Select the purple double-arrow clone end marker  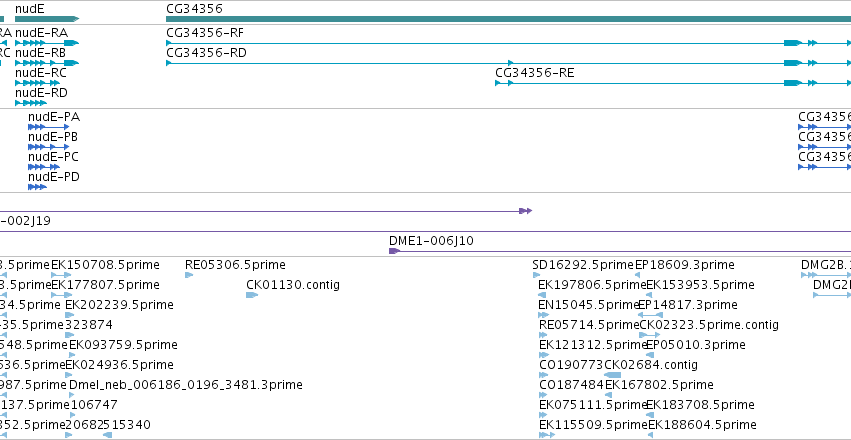click(x=525, y=211)
